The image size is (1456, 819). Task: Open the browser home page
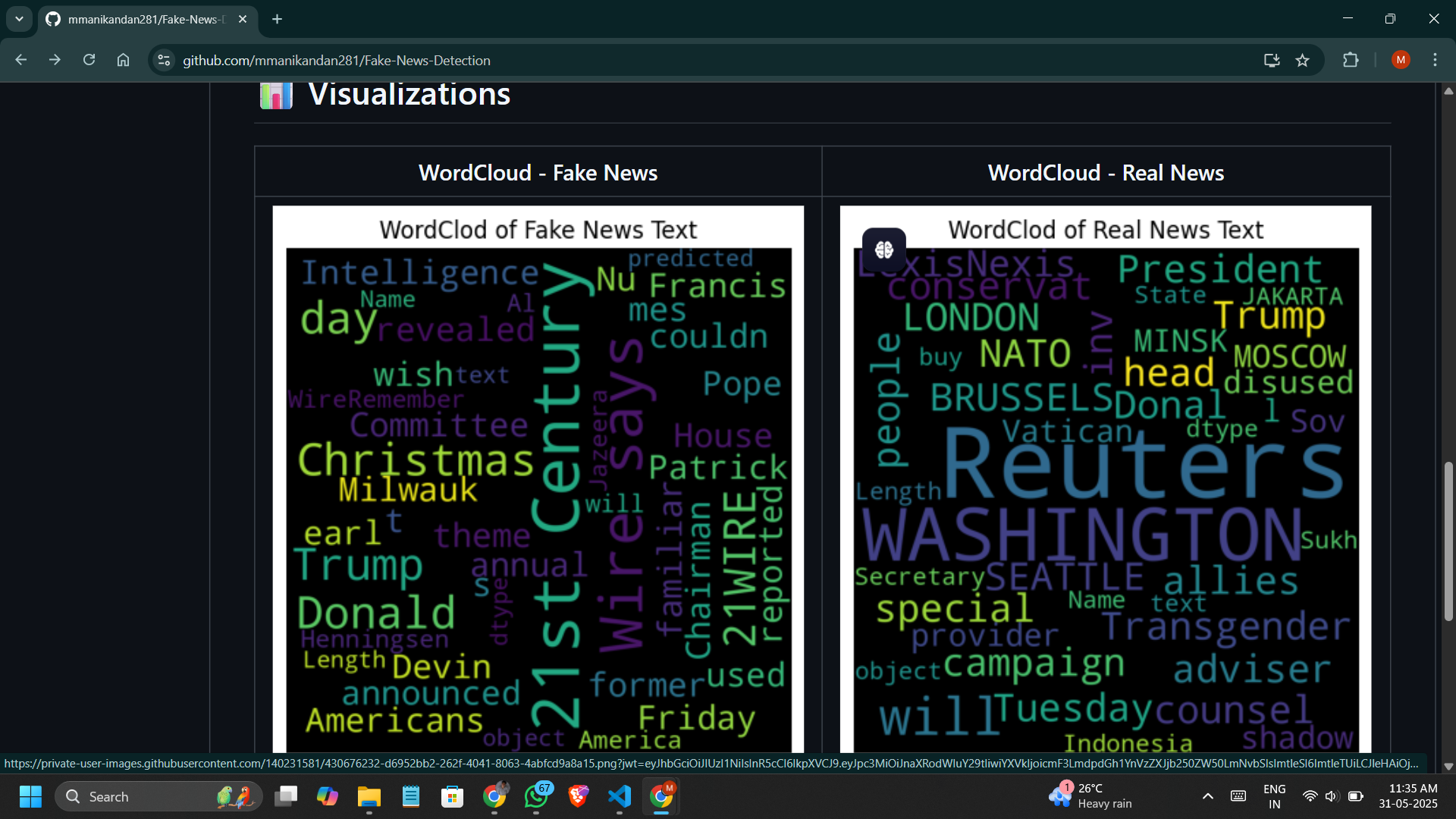(x=123, y=60)
